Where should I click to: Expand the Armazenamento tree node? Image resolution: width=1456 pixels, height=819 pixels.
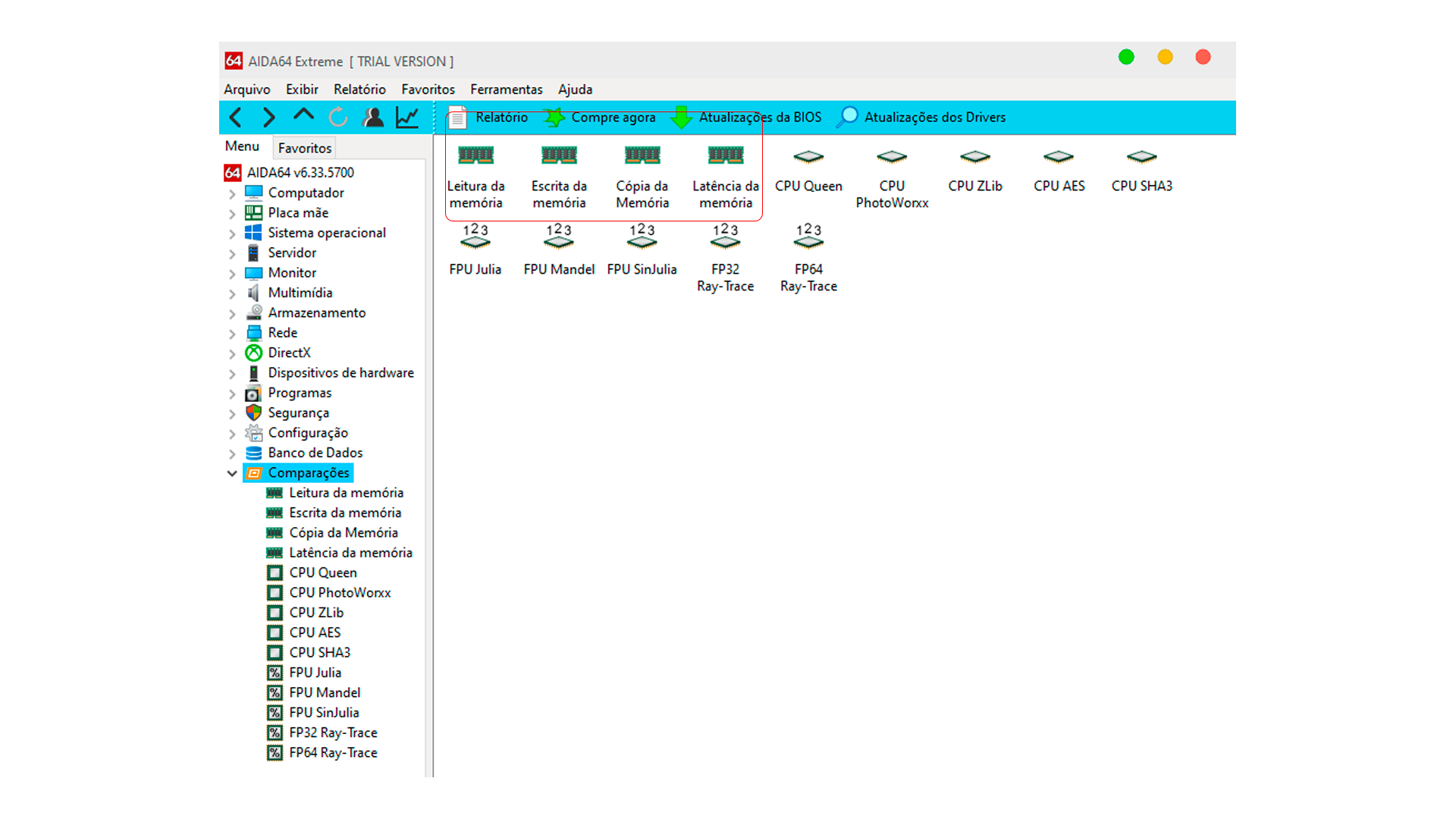[232, 313]
